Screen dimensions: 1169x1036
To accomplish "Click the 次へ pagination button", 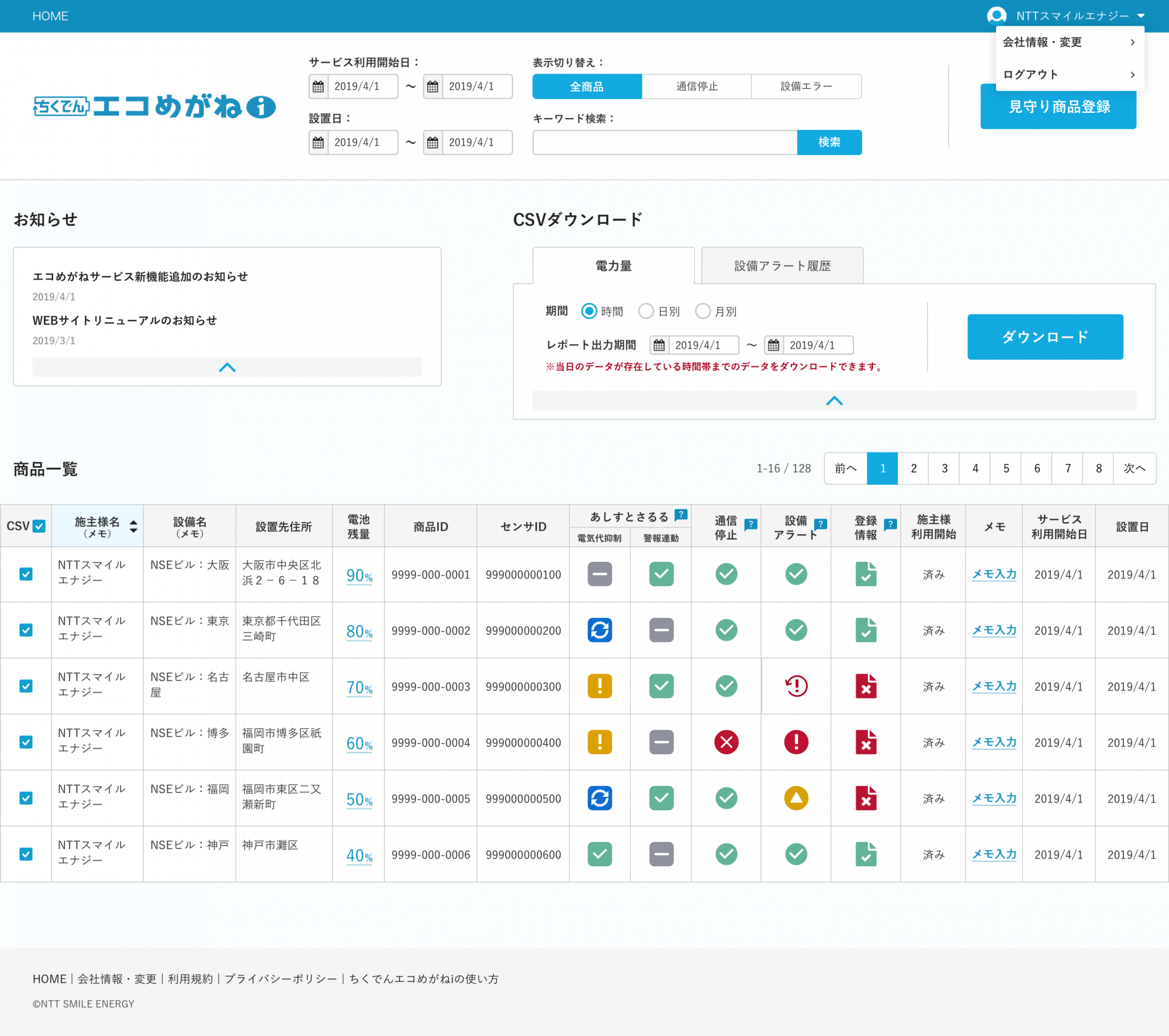I will click(1135, 468).
